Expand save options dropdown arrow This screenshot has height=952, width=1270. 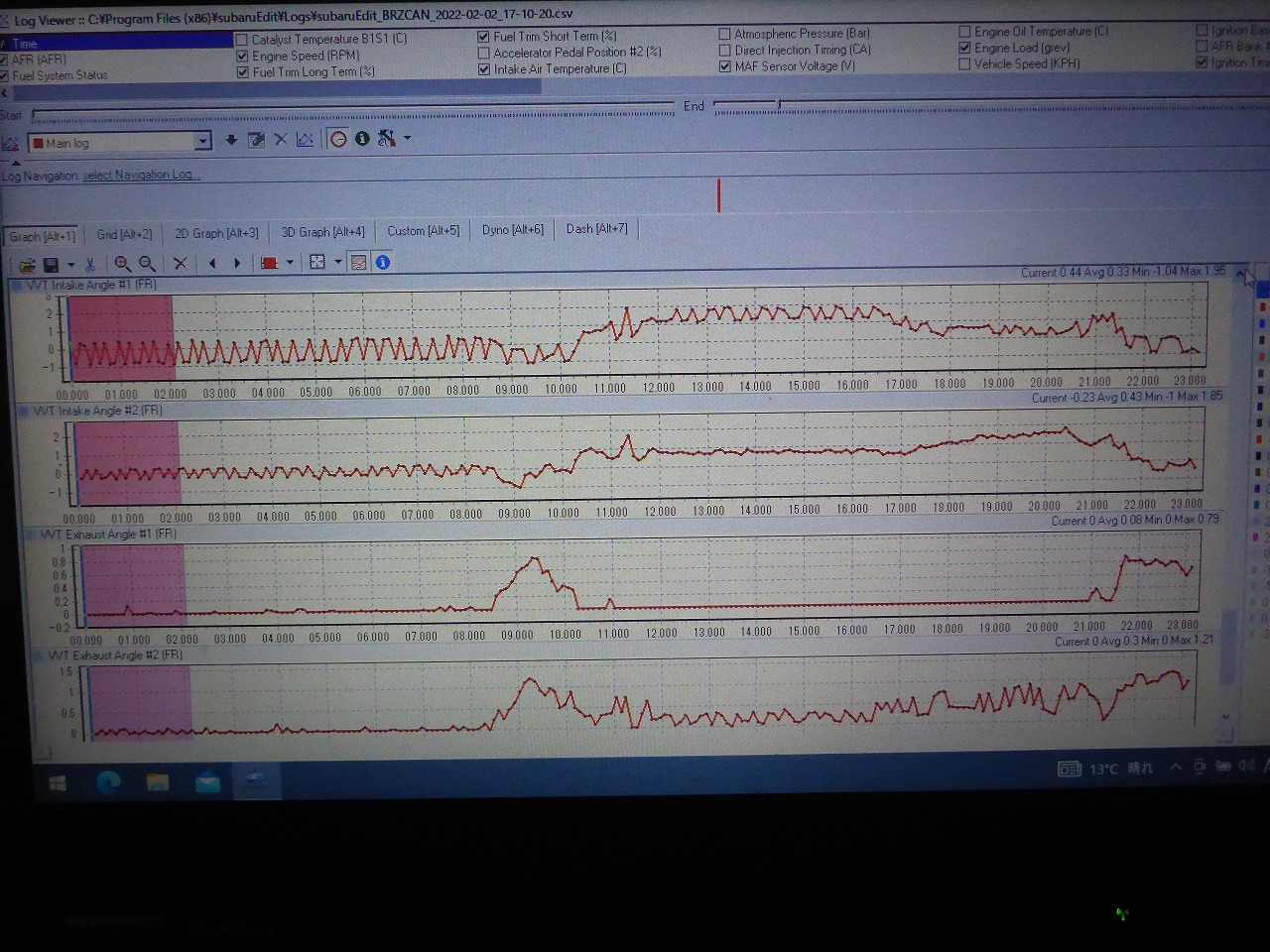(70, 265)
